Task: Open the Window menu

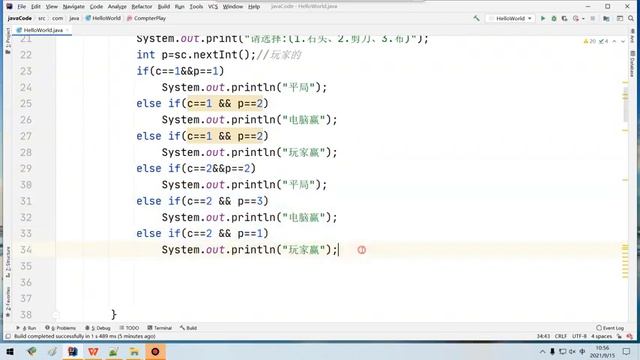Action: pos(233,7)
